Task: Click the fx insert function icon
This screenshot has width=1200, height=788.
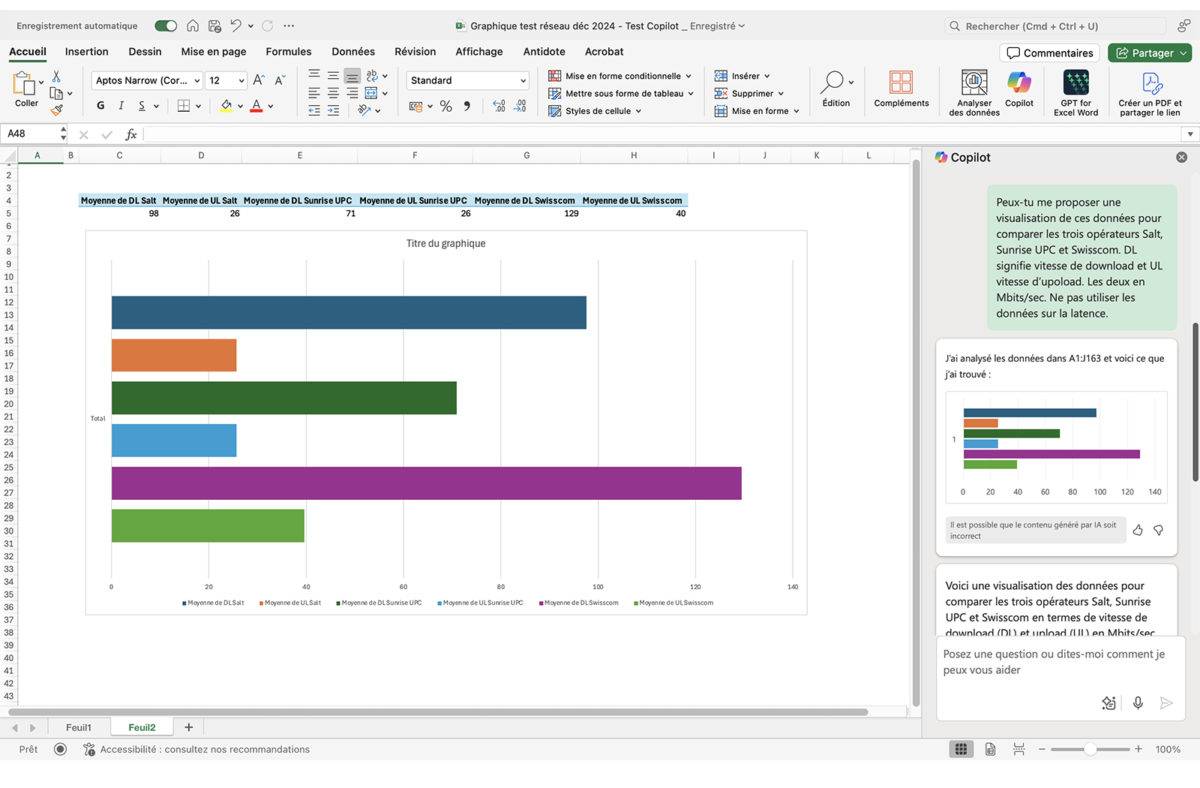Action: (131, 134)
